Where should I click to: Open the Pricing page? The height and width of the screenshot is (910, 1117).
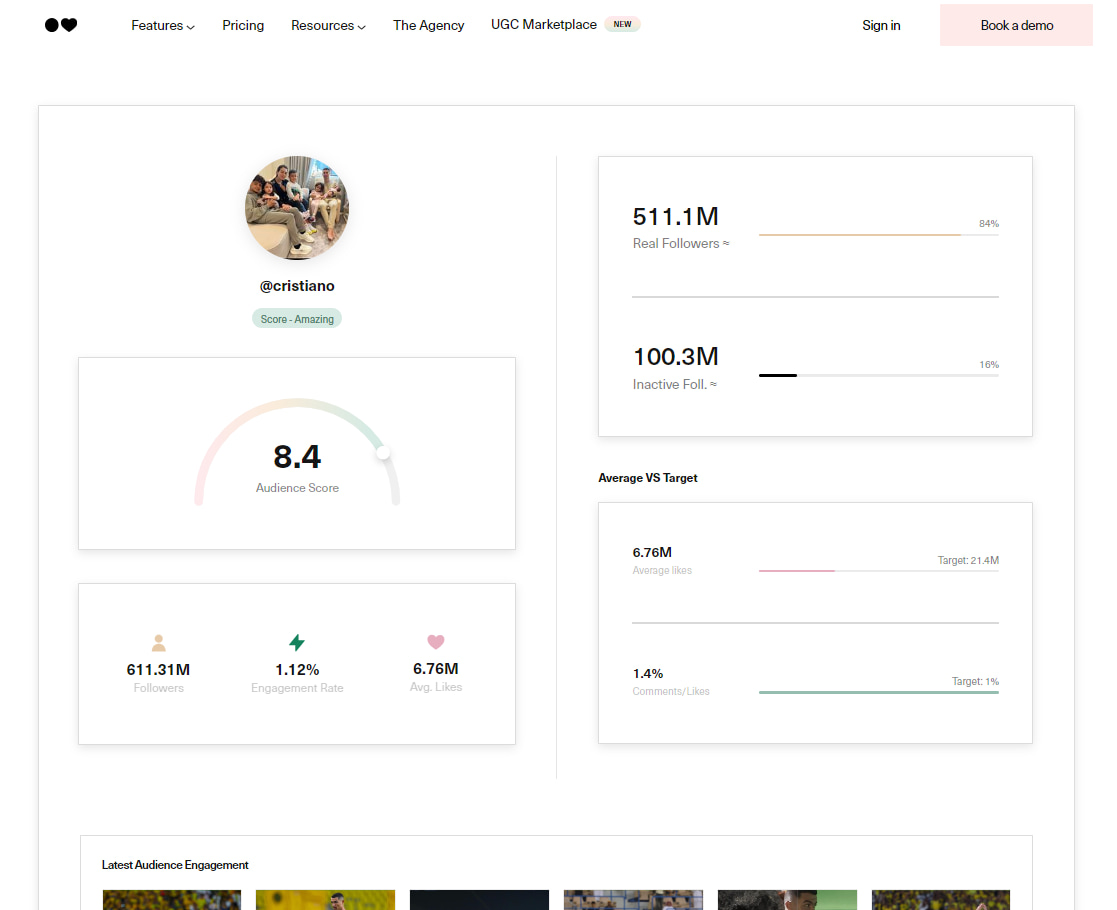[x=243, y=26]
